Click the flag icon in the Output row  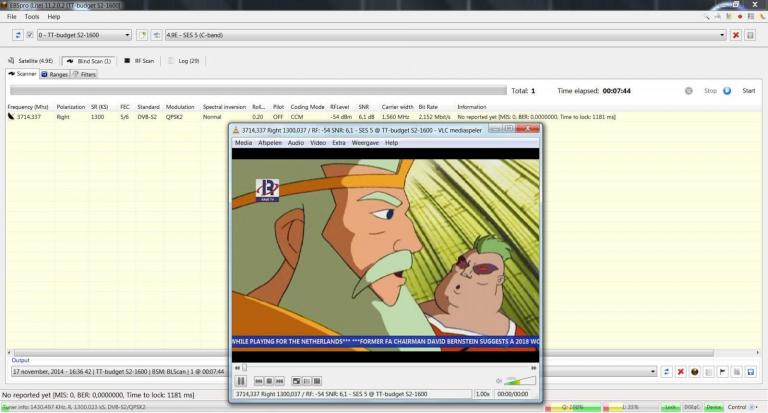[x=722, y=372]
